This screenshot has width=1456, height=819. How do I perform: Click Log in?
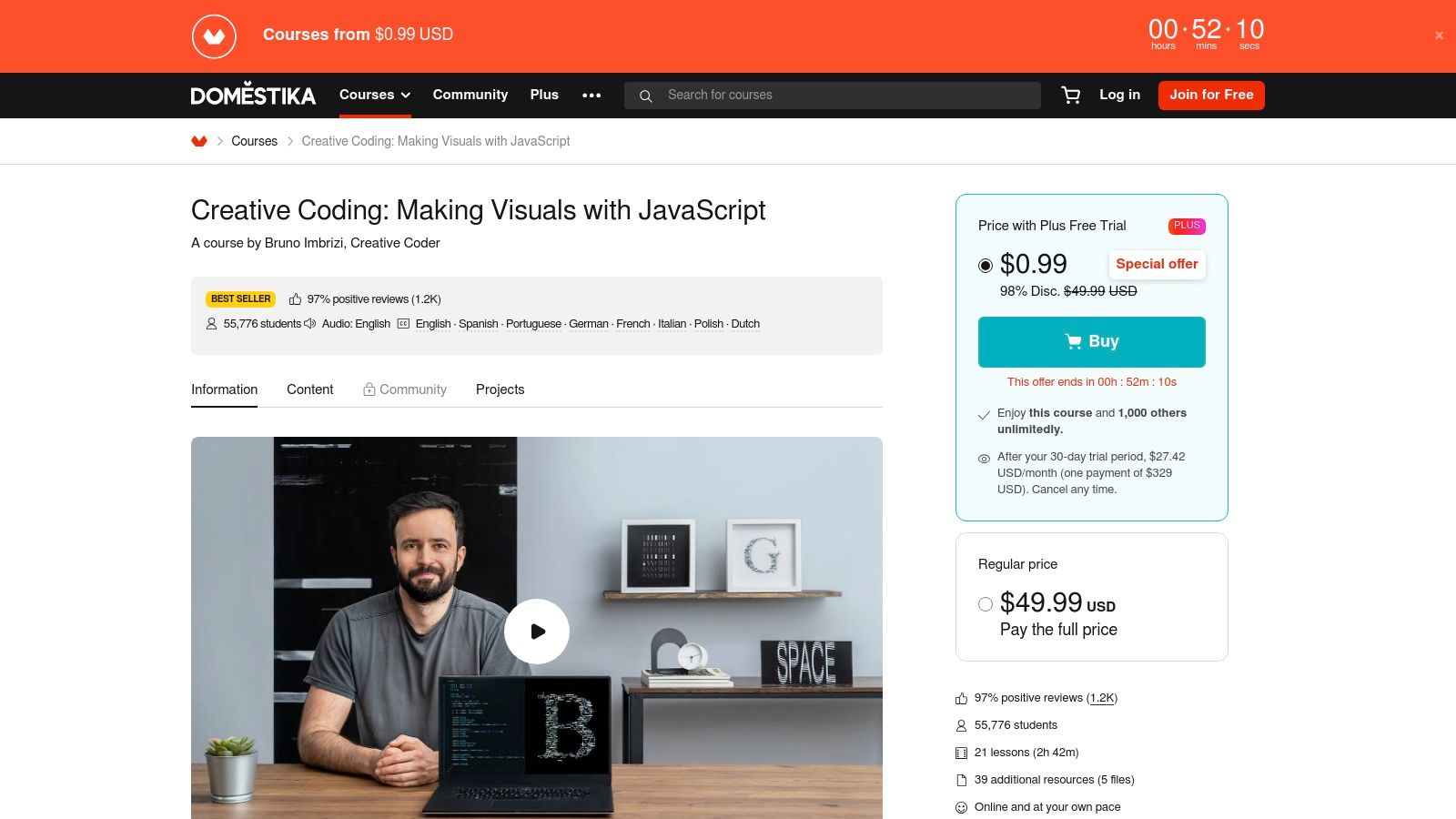(1119, 95)
